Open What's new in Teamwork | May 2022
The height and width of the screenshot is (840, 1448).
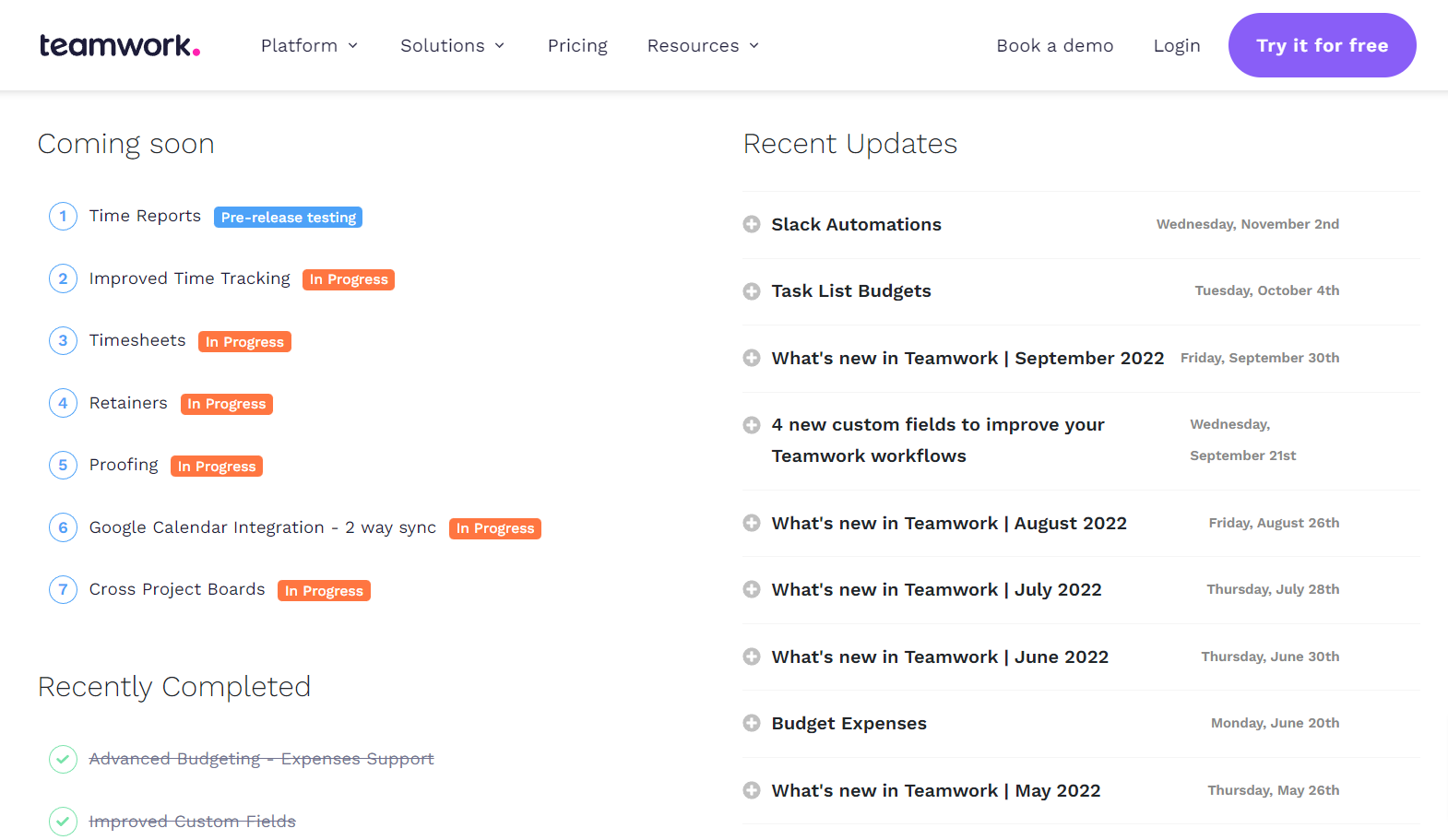[x=936, y=790]
